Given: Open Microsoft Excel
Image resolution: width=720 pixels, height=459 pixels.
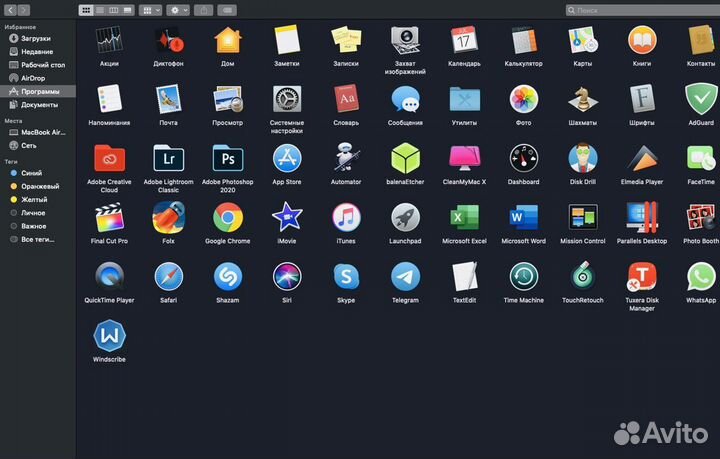Looking at the screenshot, I should pyautogui.click(x=464, y=217).
